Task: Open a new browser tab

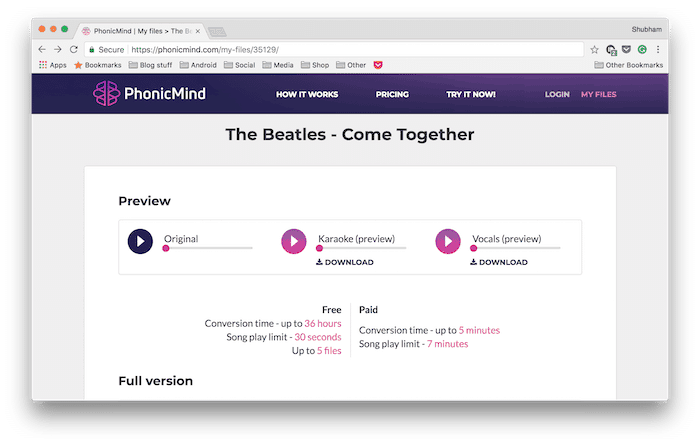Action: click(x=217, y=32)
